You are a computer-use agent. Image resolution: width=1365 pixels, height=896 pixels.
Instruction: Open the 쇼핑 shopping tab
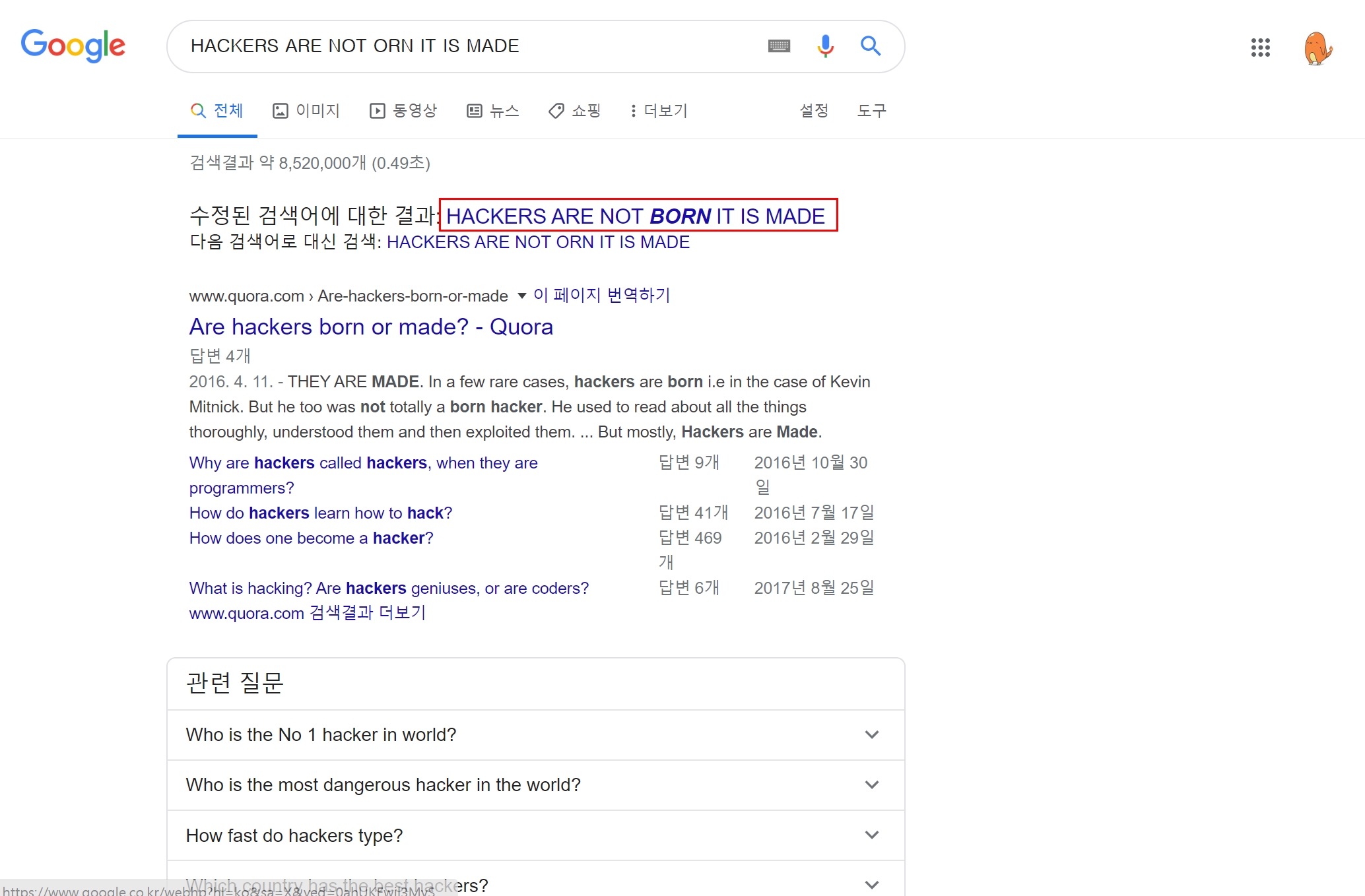pos(574,111)
